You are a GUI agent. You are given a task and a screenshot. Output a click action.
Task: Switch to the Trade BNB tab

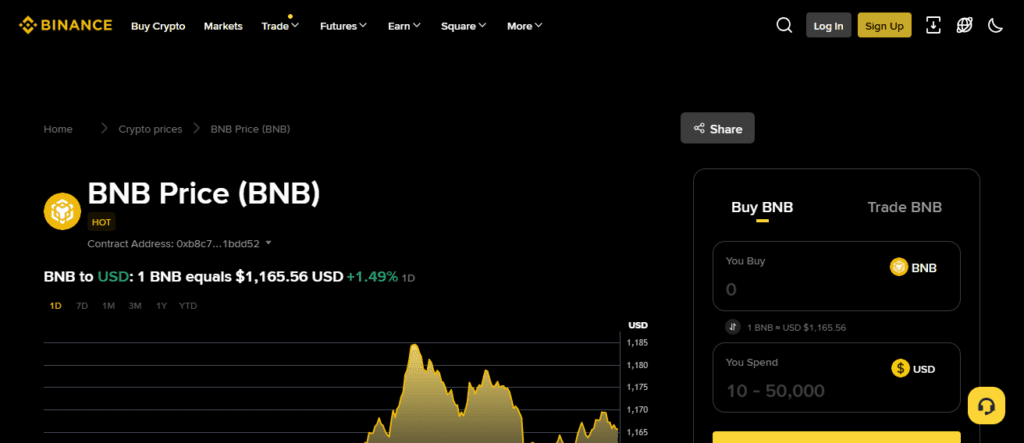[x=904, y=207]
